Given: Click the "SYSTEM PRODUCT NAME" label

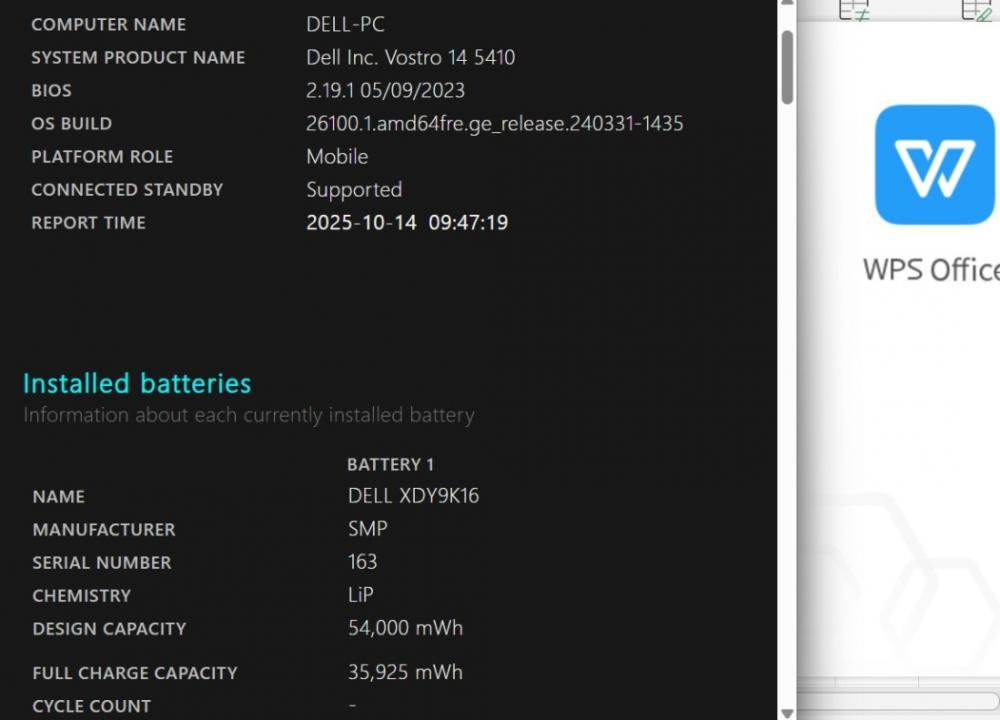Looking at the screenshot, I should click(x=138, y=58).
